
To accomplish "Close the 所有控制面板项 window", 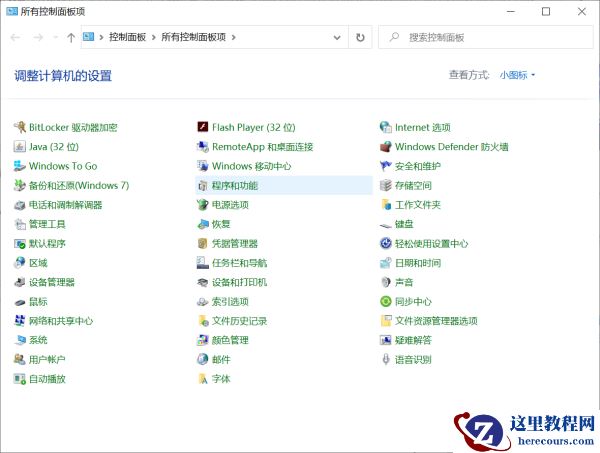I will pyautogui.click(x=582, y=11).
